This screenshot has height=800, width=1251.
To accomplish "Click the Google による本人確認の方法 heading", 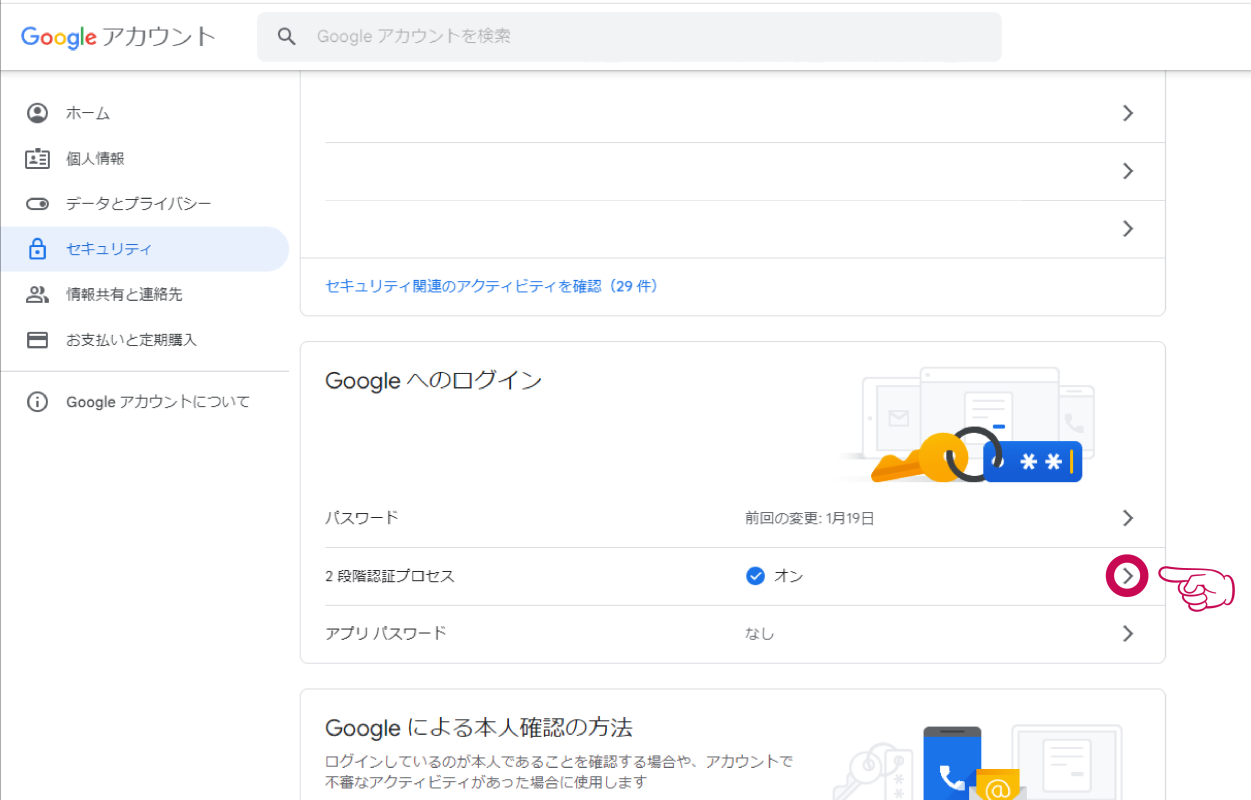I will pos(479,727).
